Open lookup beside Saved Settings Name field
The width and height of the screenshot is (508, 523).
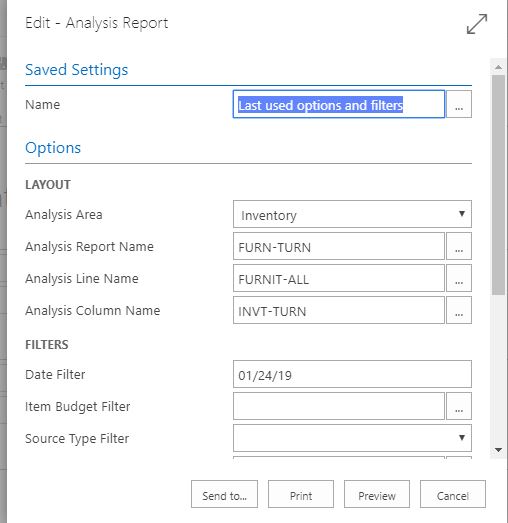coord(459,104)
